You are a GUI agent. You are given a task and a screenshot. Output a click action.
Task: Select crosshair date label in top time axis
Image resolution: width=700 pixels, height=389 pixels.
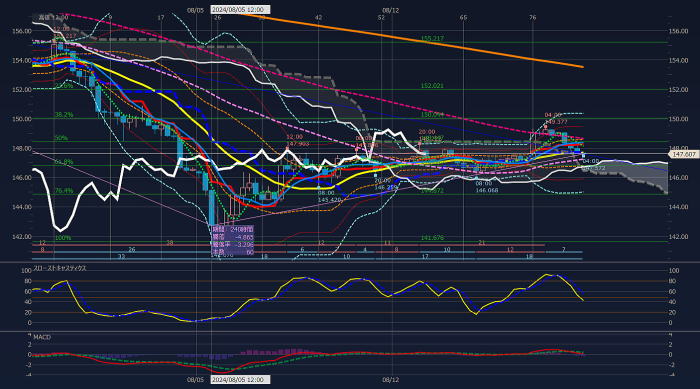[240, 9]
